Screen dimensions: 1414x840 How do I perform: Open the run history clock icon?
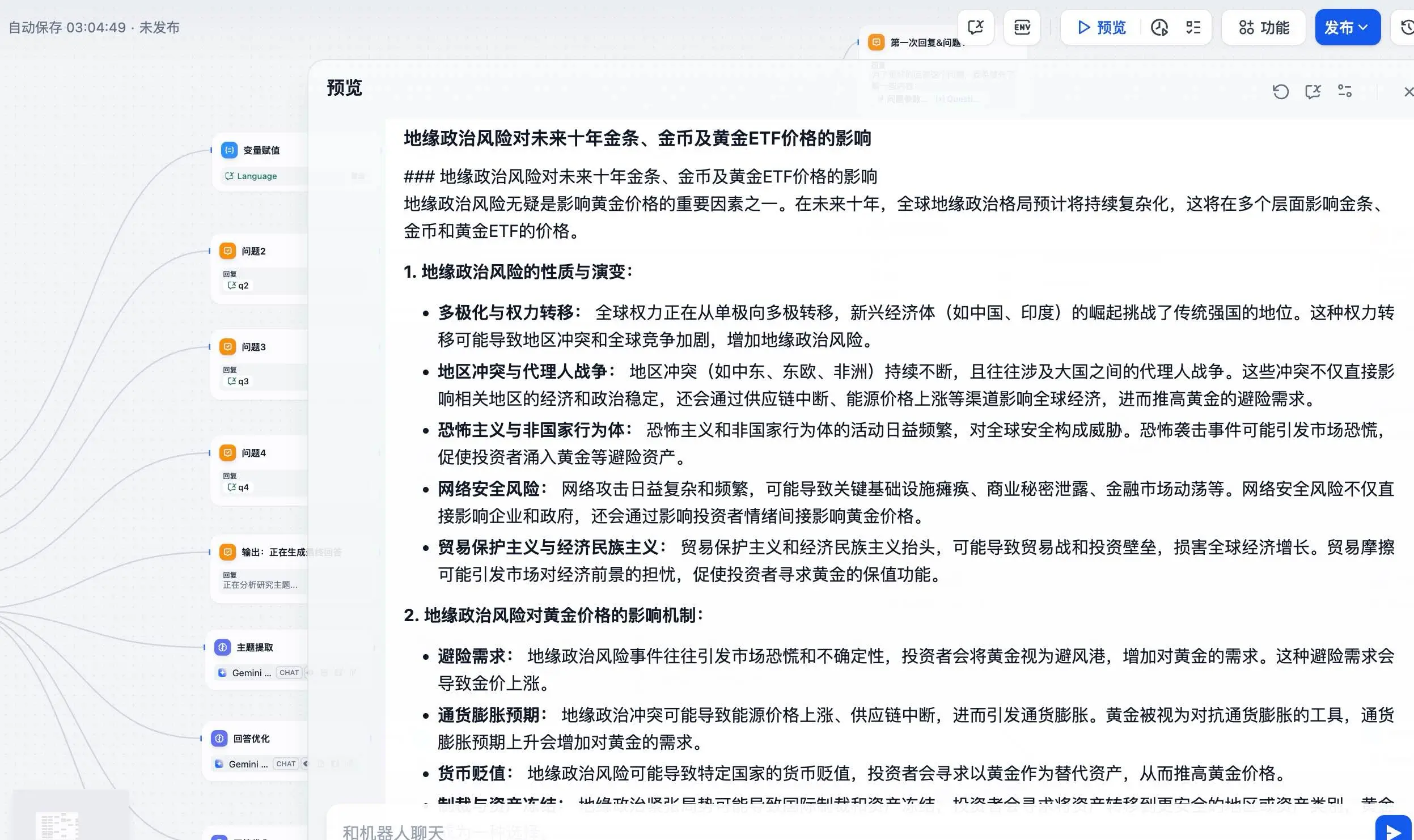click(x=1159, y=27)
